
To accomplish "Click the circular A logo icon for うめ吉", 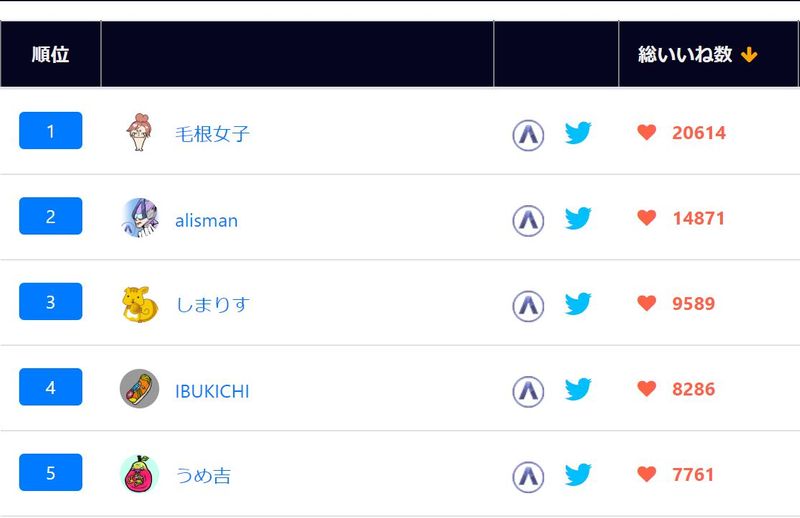I will coord(528,476).
